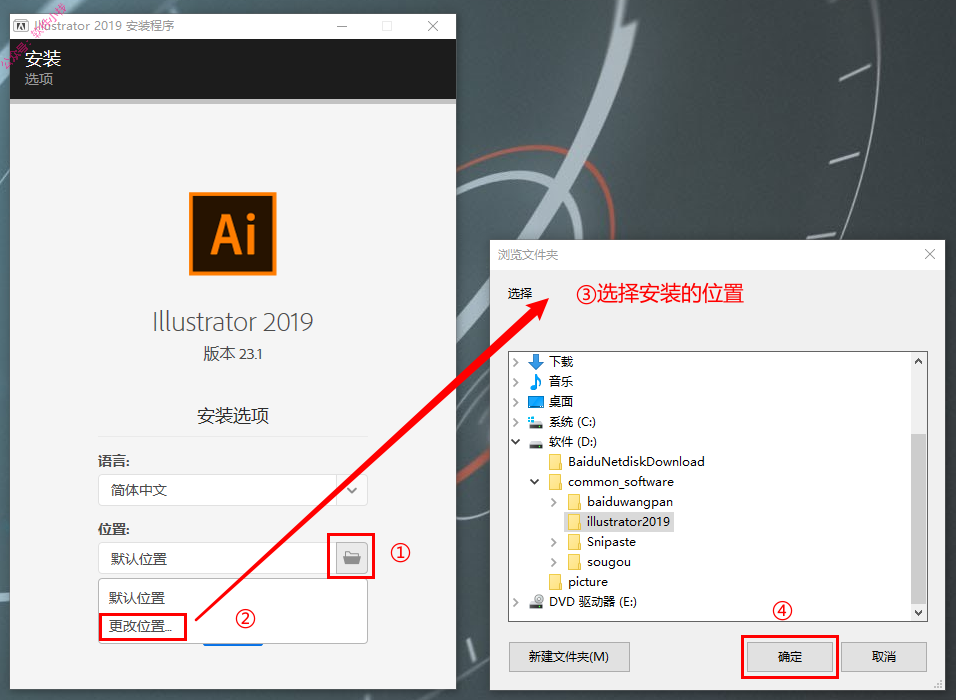
Task: Click the illustrator2019 folder icon
Action: pos(574,522)
